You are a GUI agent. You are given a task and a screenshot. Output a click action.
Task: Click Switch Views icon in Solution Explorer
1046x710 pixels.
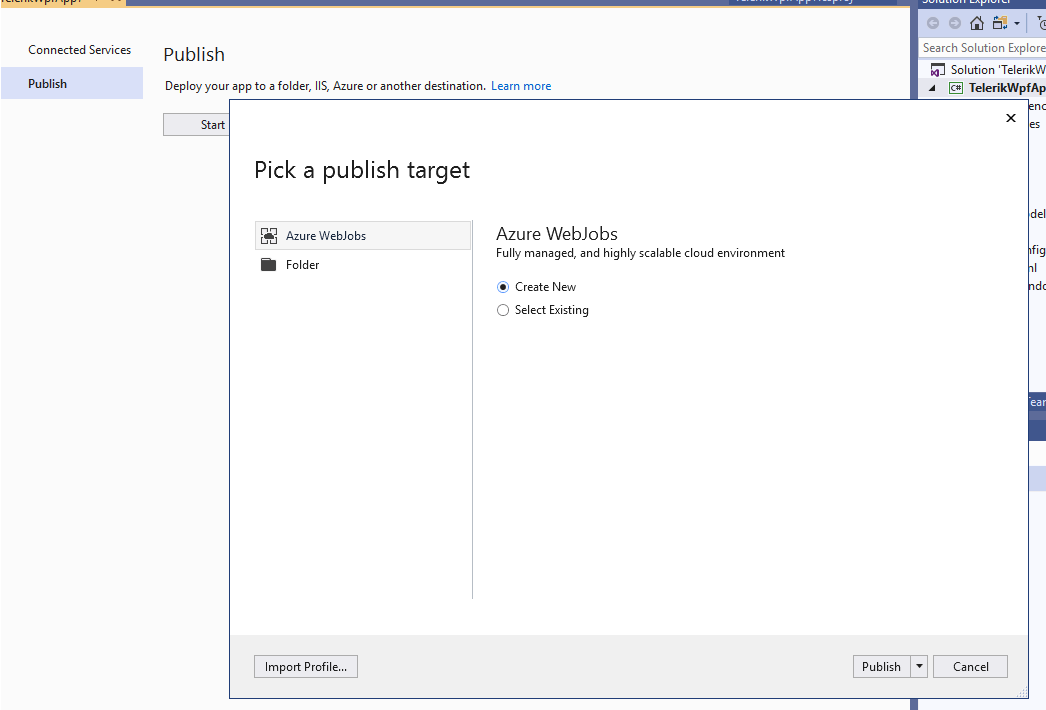click(999, 23)
